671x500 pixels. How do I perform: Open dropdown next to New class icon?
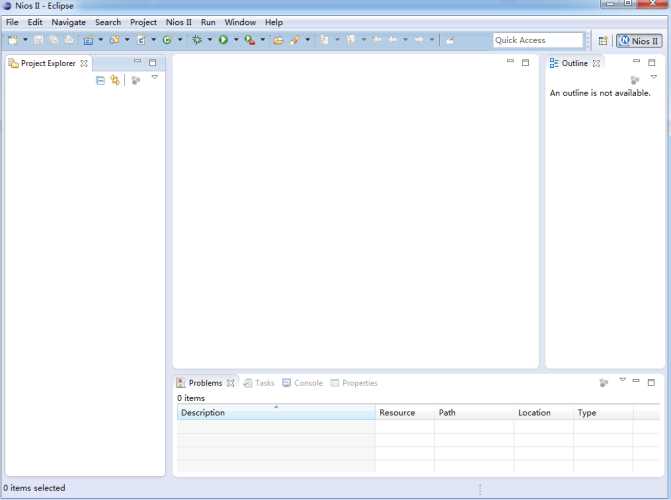click(x=180, y=40)
